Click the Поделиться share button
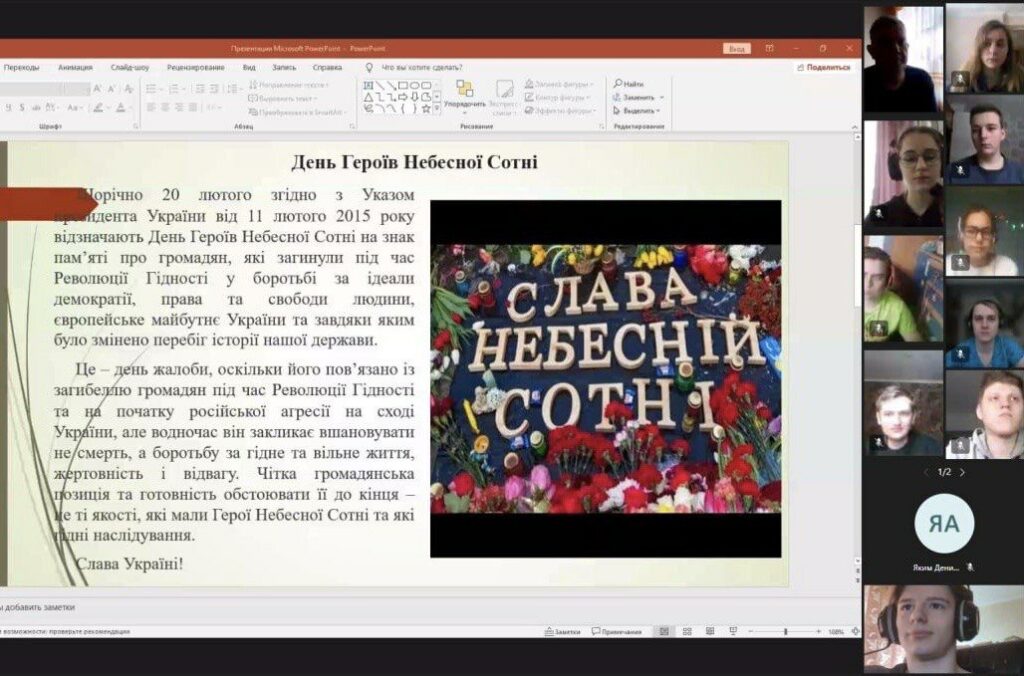This screenshot has height=676, width=1024. point(826,67)
